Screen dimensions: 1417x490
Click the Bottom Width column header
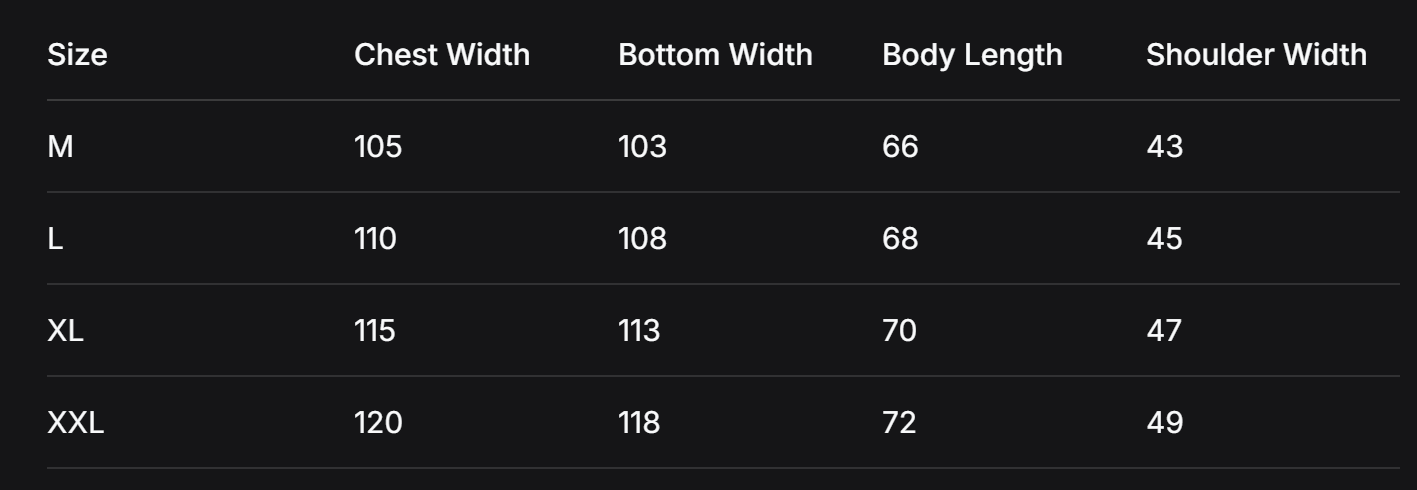[715, 56]
